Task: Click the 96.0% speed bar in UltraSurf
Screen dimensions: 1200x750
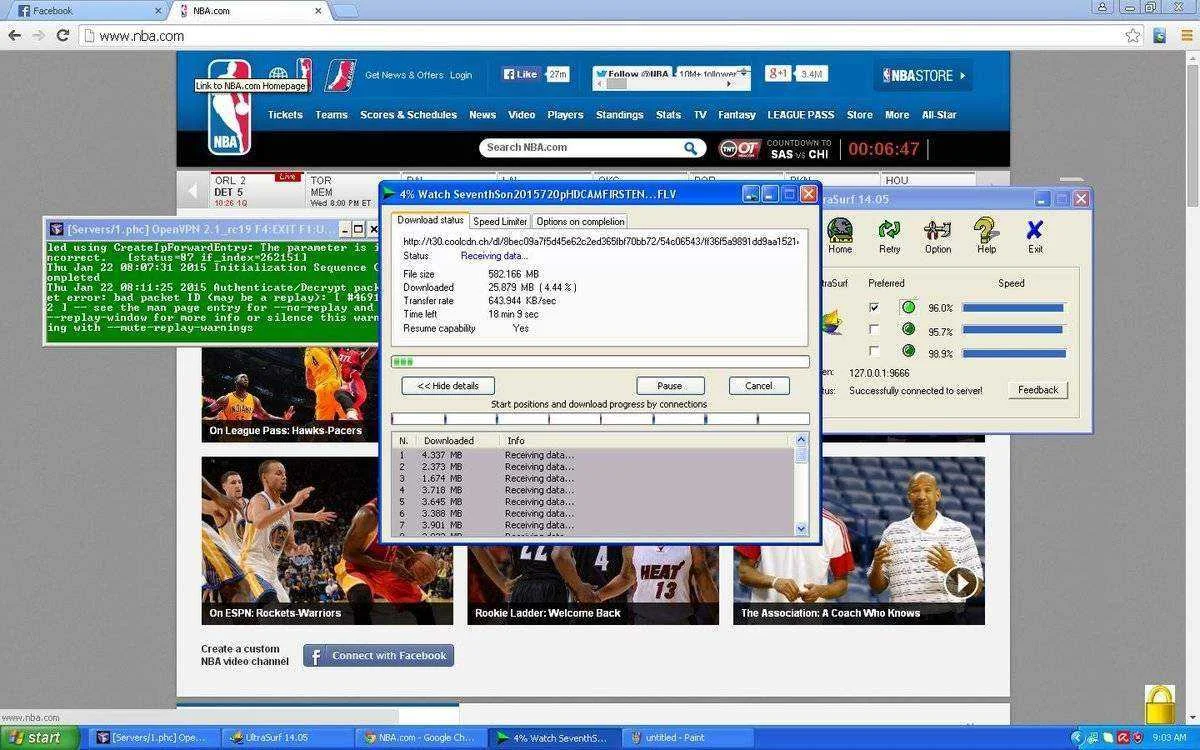Action: coord(1014,308)
